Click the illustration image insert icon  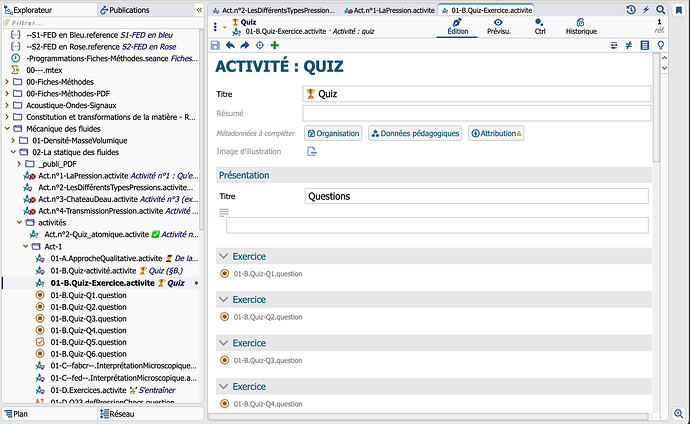312,152
